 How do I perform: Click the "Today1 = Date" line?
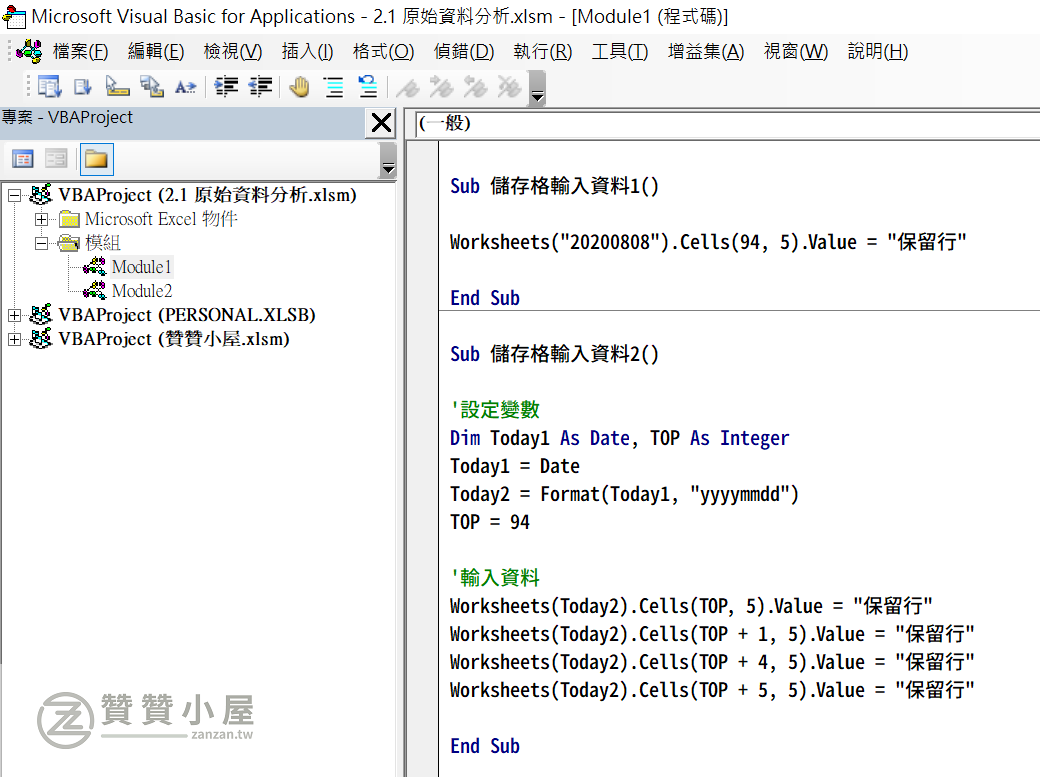pyautogui.click(x=515, y=466)
